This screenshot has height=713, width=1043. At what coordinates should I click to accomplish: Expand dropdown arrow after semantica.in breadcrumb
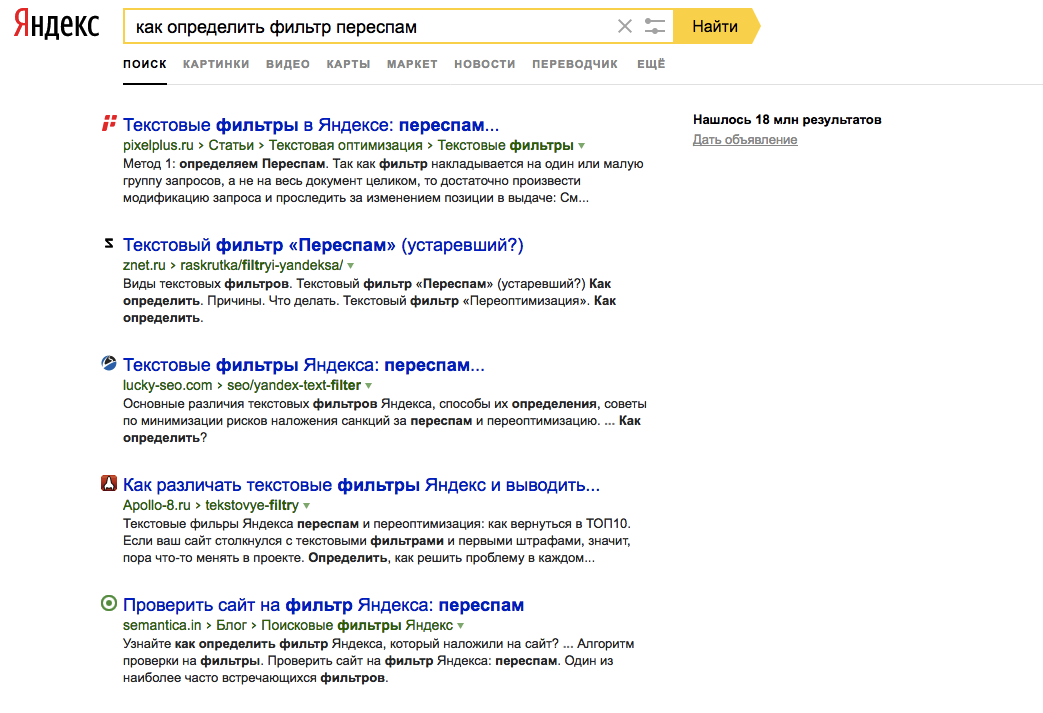[460, 626]
